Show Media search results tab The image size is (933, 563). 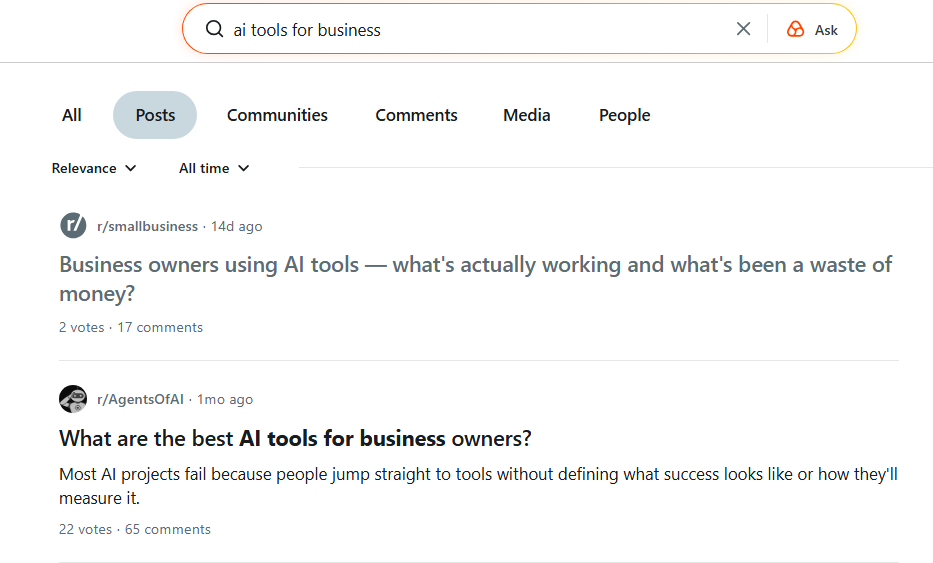pos(527,115)
